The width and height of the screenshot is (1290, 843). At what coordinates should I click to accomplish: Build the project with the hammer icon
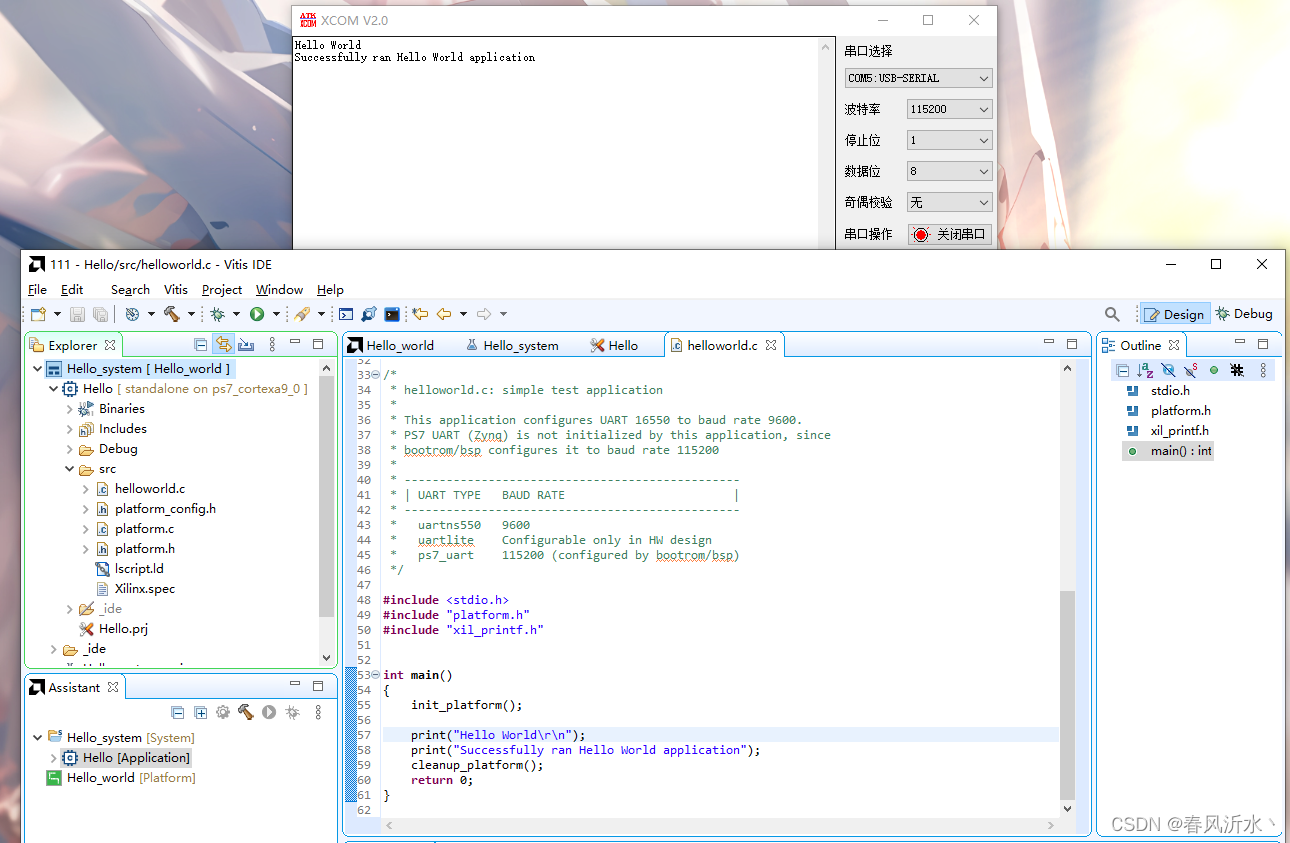(x=171, y=313)
